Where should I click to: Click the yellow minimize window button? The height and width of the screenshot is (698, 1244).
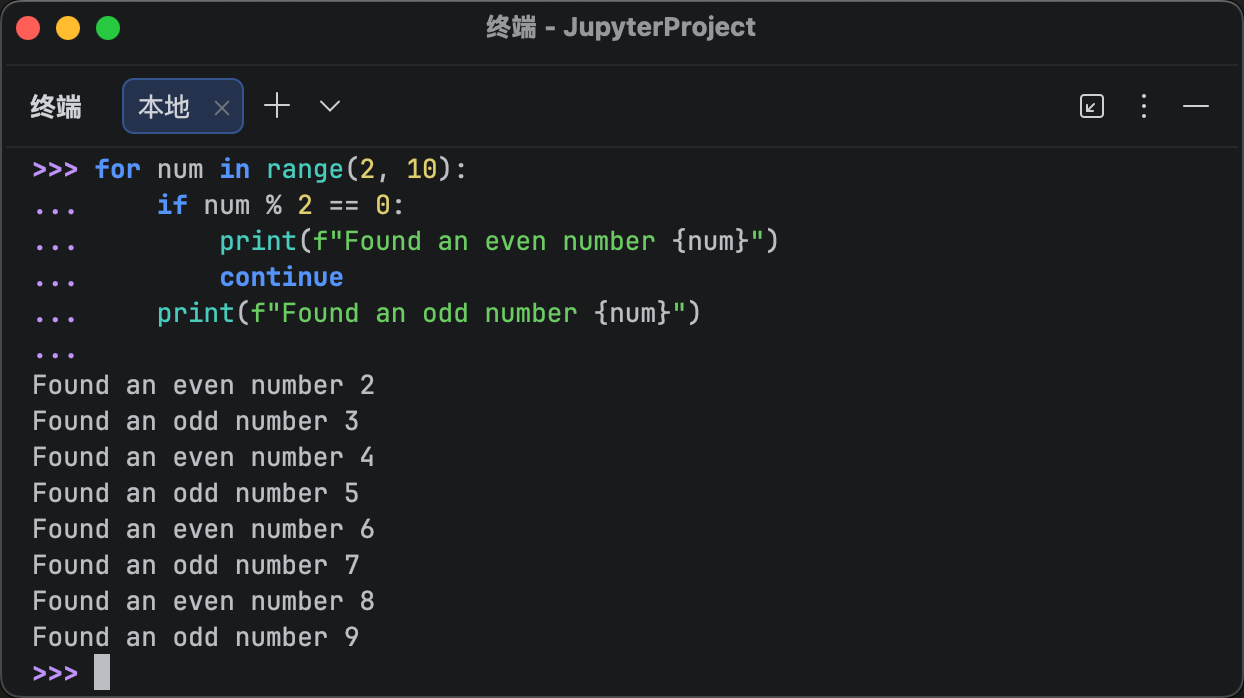tap(68, 28)
